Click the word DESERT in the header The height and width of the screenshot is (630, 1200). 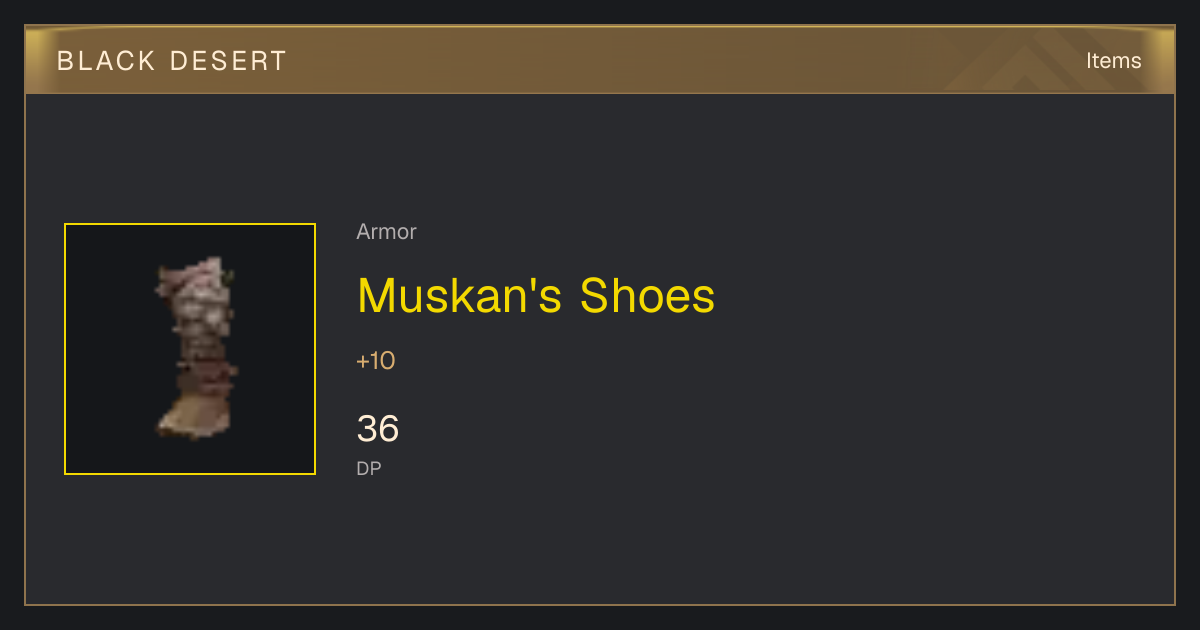228,61
